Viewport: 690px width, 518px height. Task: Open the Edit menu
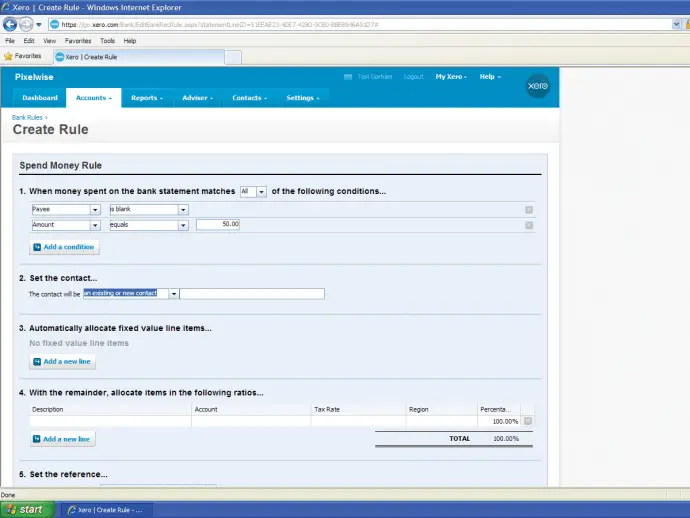29,41
